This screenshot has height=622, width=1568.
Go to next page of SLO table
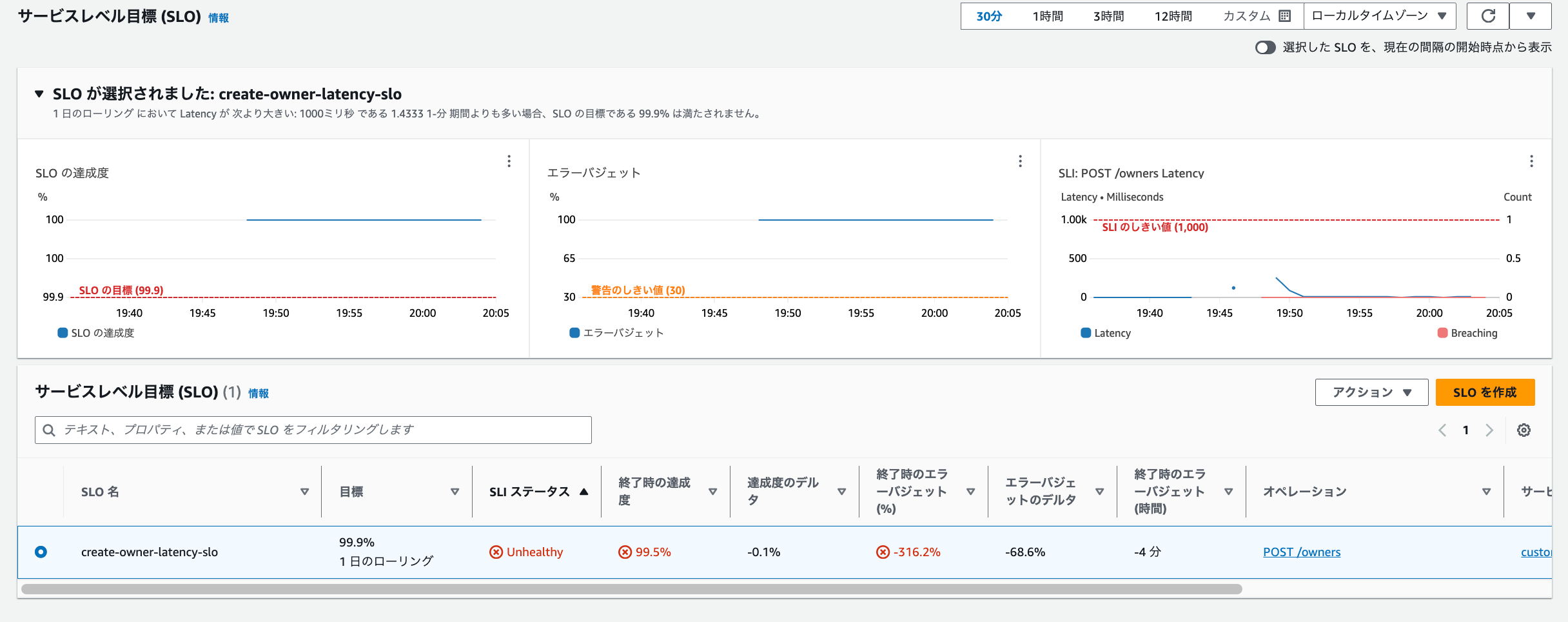click(x=1489, y=430)
